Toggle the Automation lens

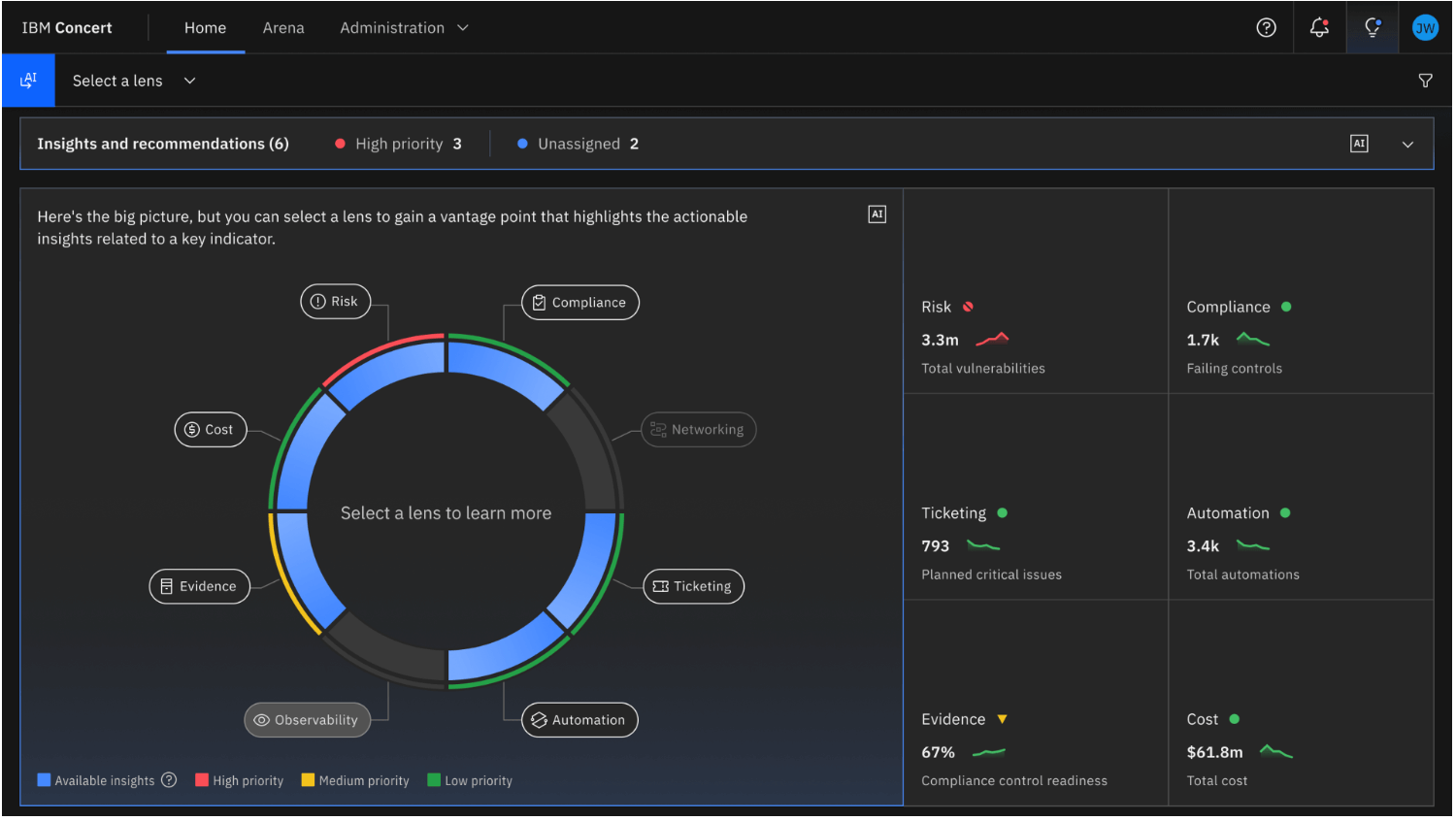(x=579, y=719)
